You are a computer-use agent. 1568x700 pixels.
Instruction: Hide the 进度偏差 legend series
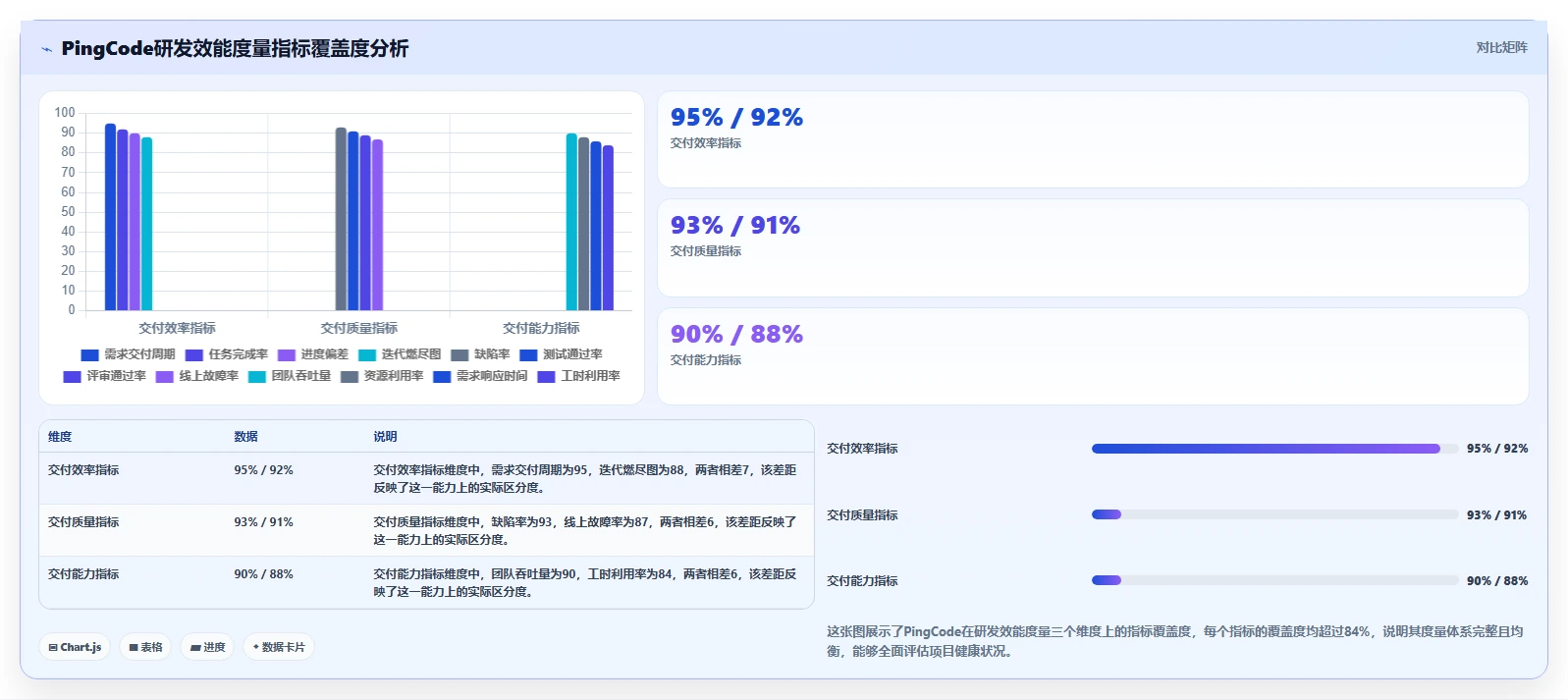[313, 354]
